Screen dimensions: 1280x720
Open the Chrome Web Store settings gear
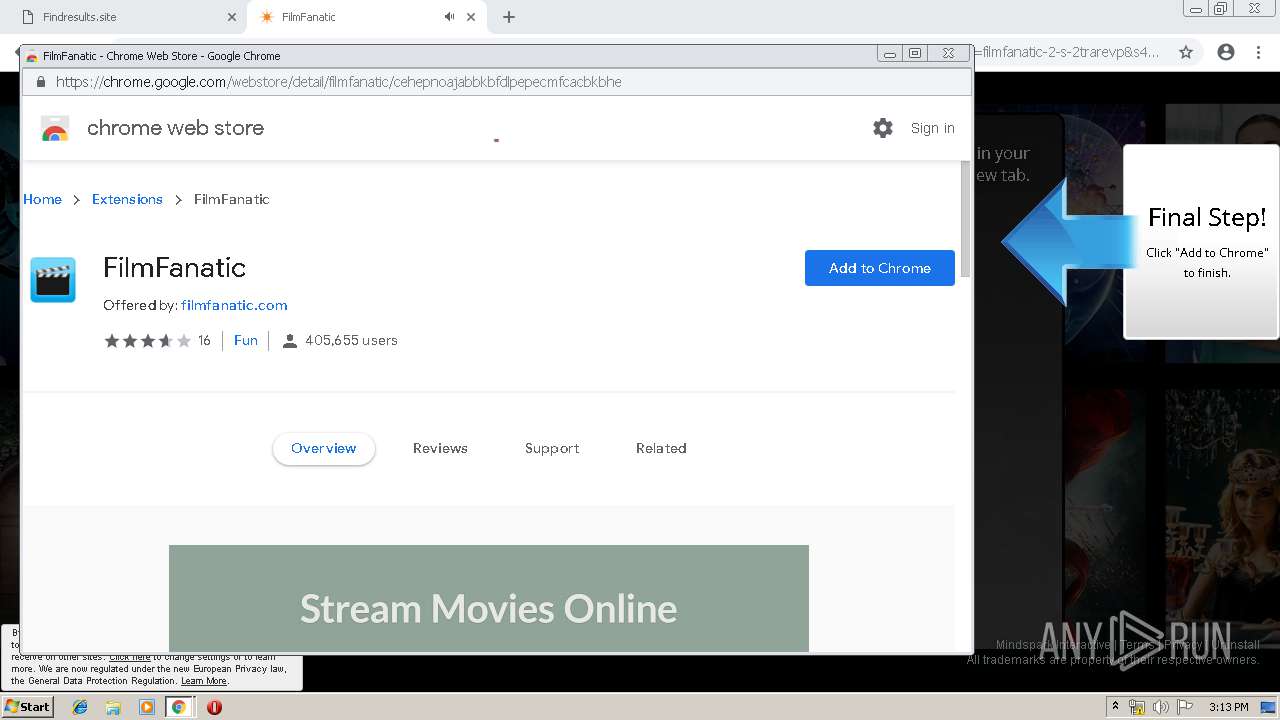(882, 128)
